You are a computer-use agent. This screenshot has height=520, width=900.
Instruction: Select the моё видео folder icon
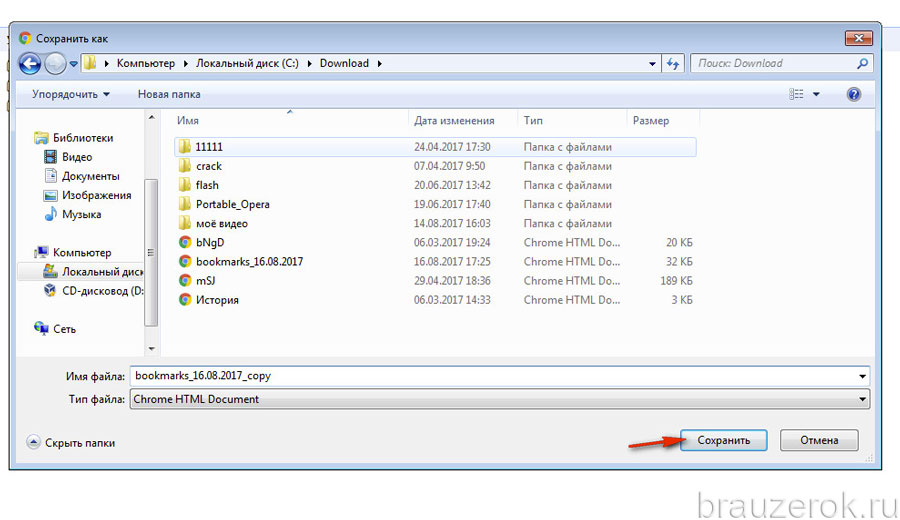[x=184, y=223]
